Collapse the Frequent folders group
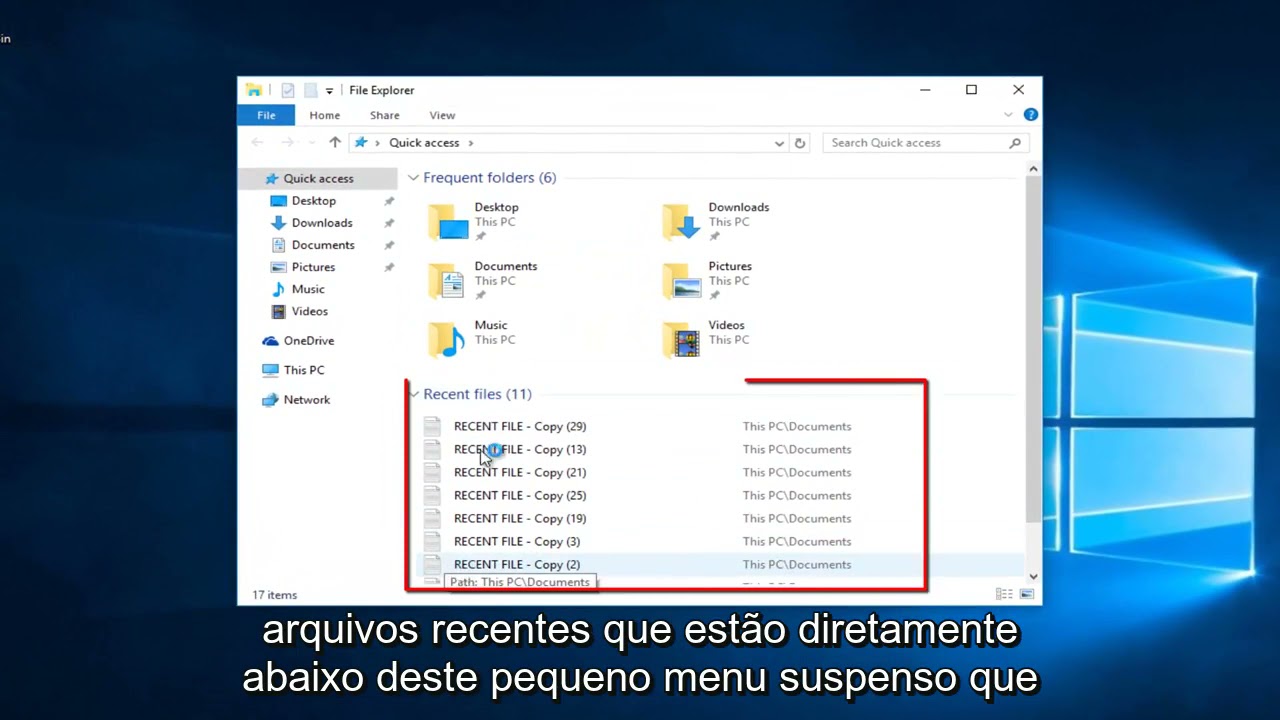This screenshot has width=1280, height=720. [x=413, y=178]
